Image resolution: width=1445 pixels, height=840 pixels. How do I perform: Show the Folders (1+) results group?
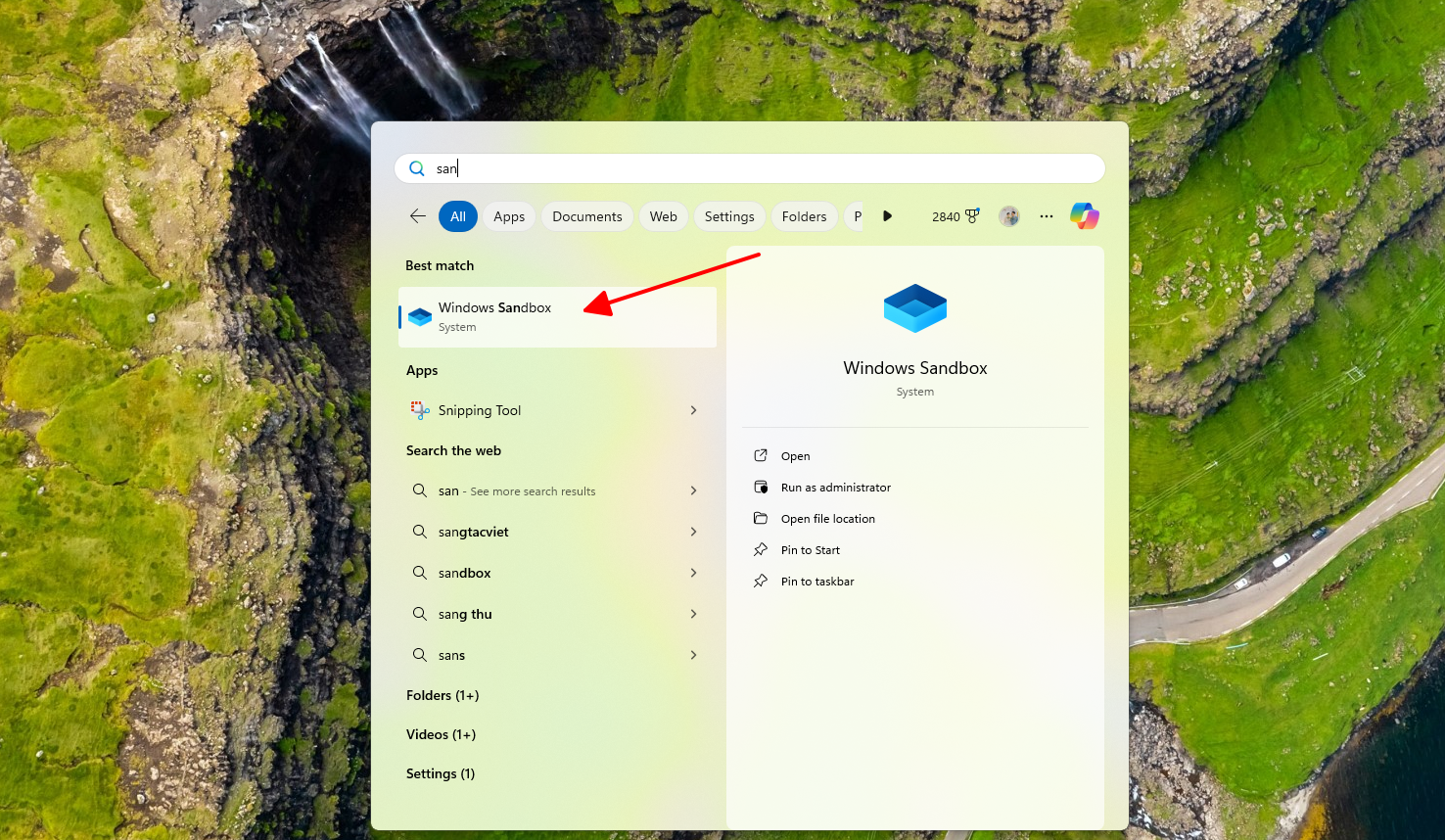[x=443, y=695]
